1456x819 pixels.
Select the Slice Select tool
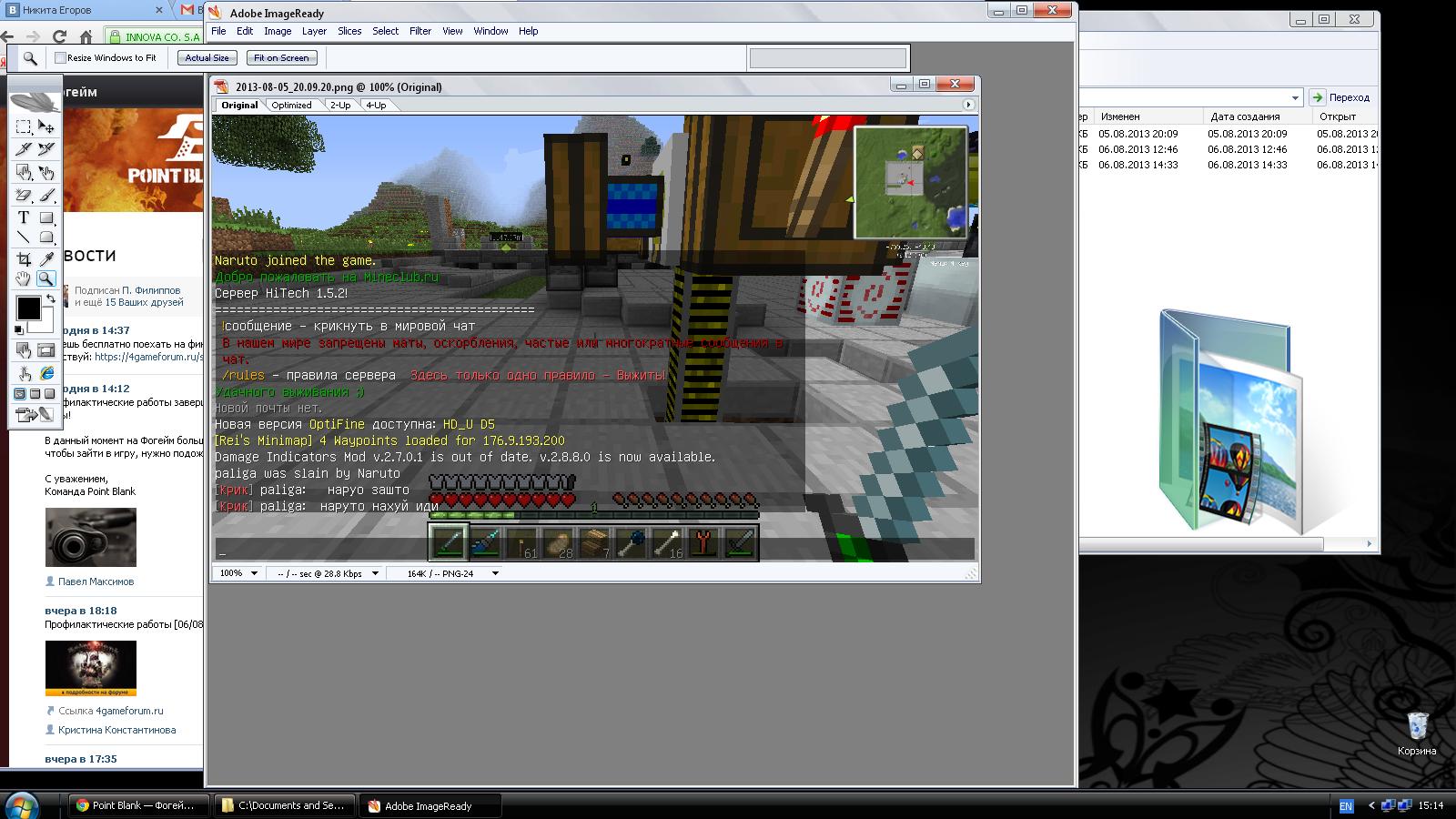click(46, 149)
